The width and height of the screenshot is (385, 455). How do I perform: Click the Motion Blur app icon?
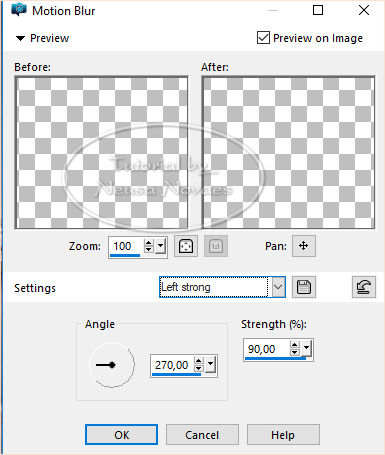[19, 10]
